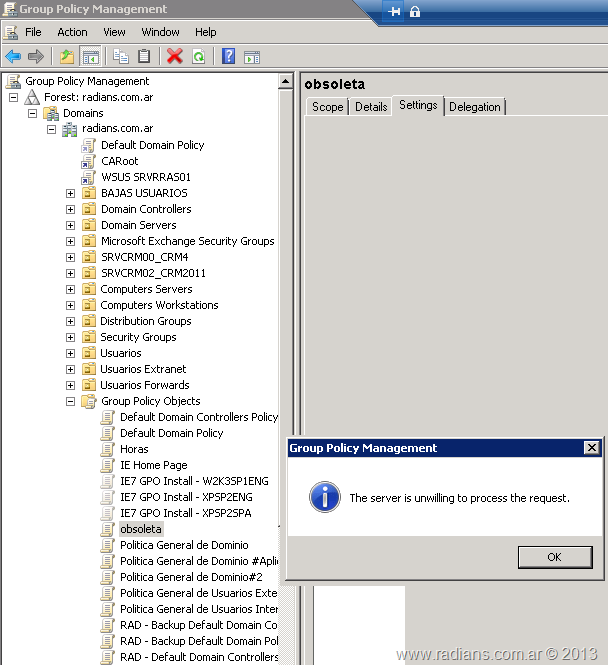Viewport: 608px width, 665px height.
Task: Close the Group Policy Management error dialog
Action: (591, 448)
